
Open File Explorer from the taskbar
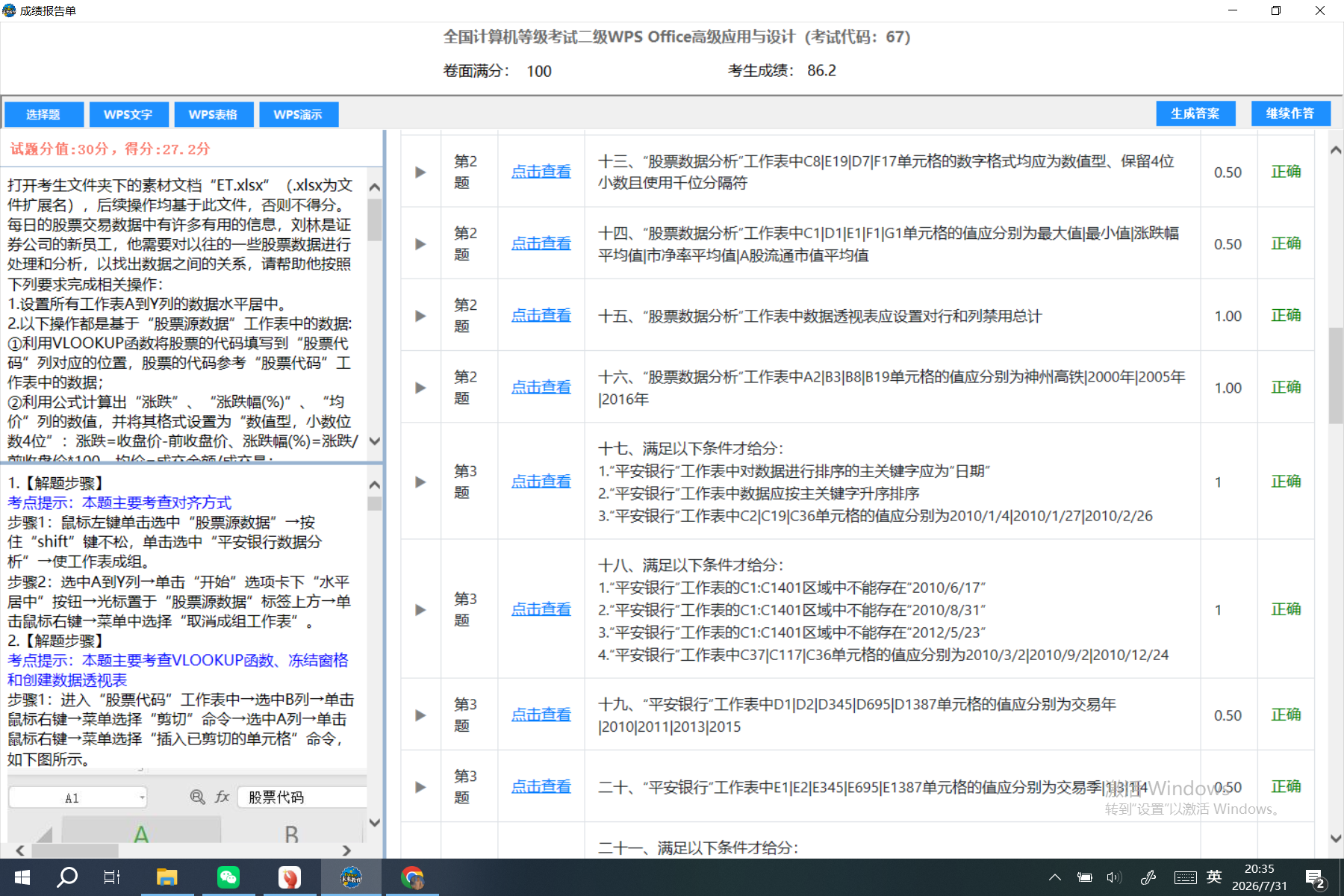point(167,877)
